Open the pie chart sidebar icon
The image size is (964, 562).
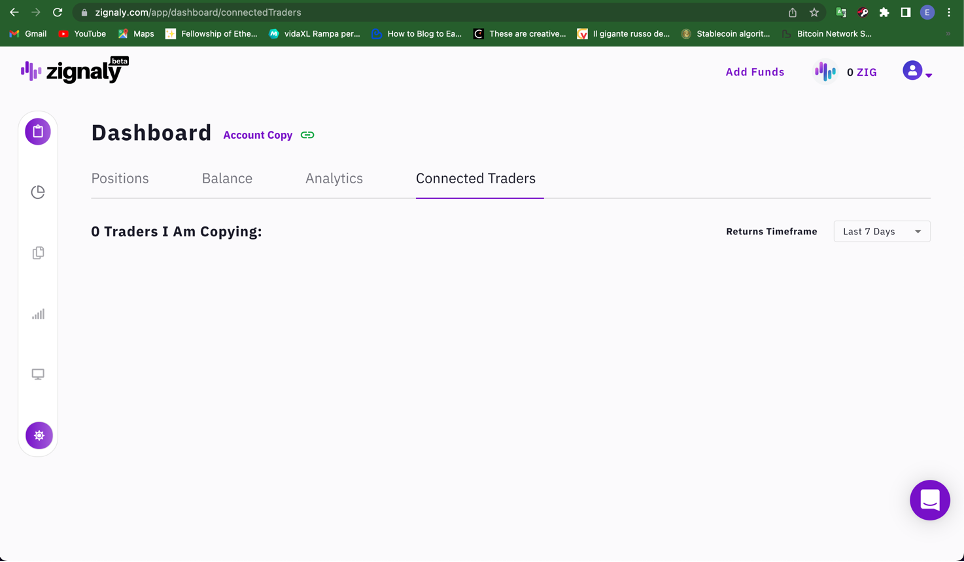[38, 192]
